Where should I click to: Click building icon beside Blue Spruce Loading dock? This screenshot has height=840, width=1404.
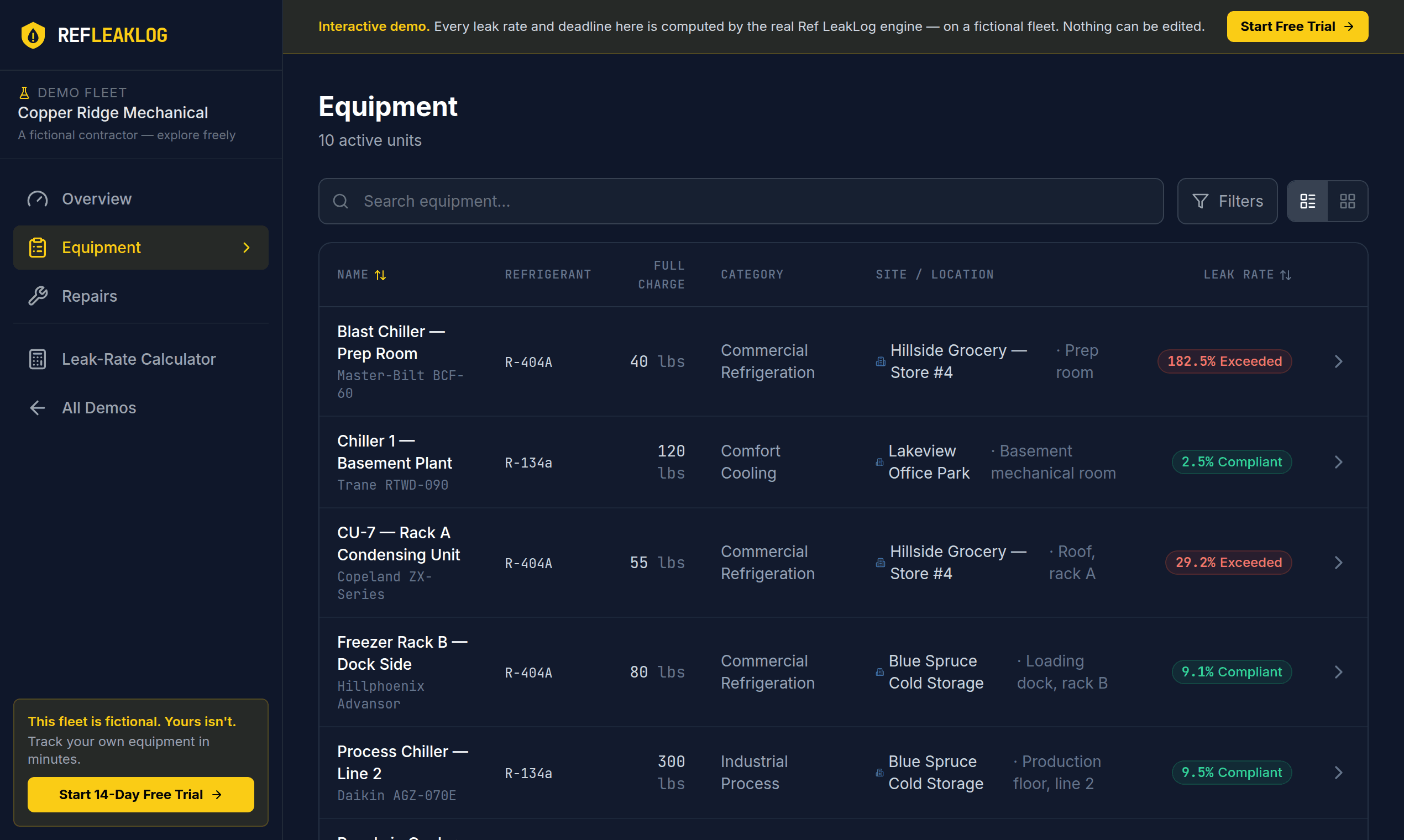coord(879,672)
